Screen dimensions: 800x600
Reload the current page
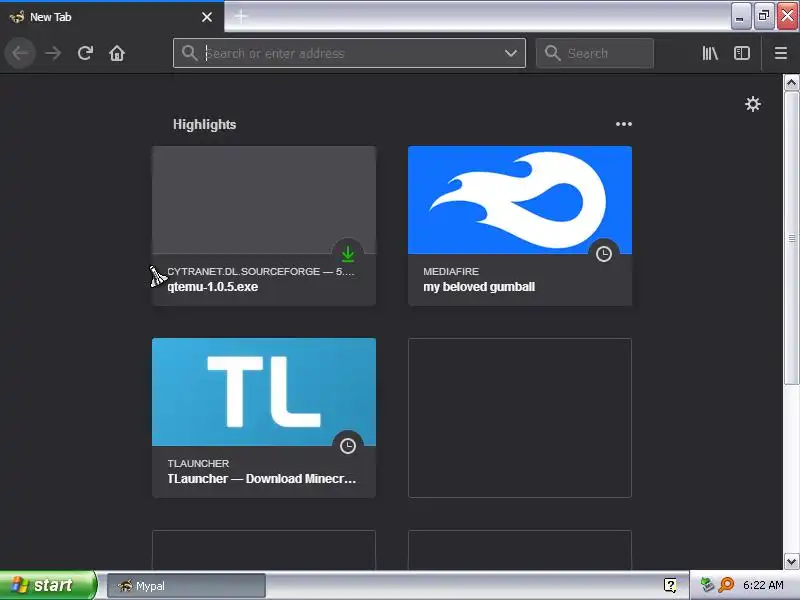click(x=85, y=53)
